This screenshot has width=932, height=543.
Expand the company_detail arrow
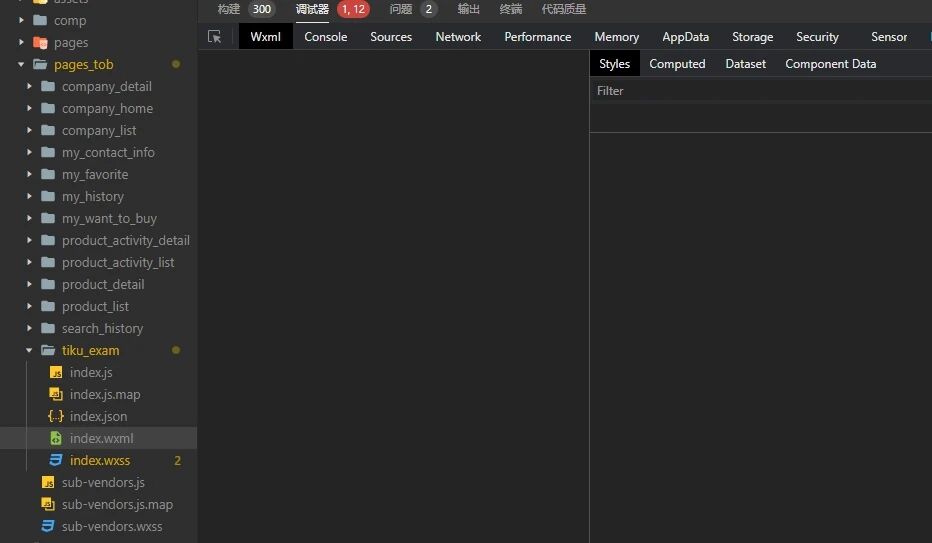point(29,86)
